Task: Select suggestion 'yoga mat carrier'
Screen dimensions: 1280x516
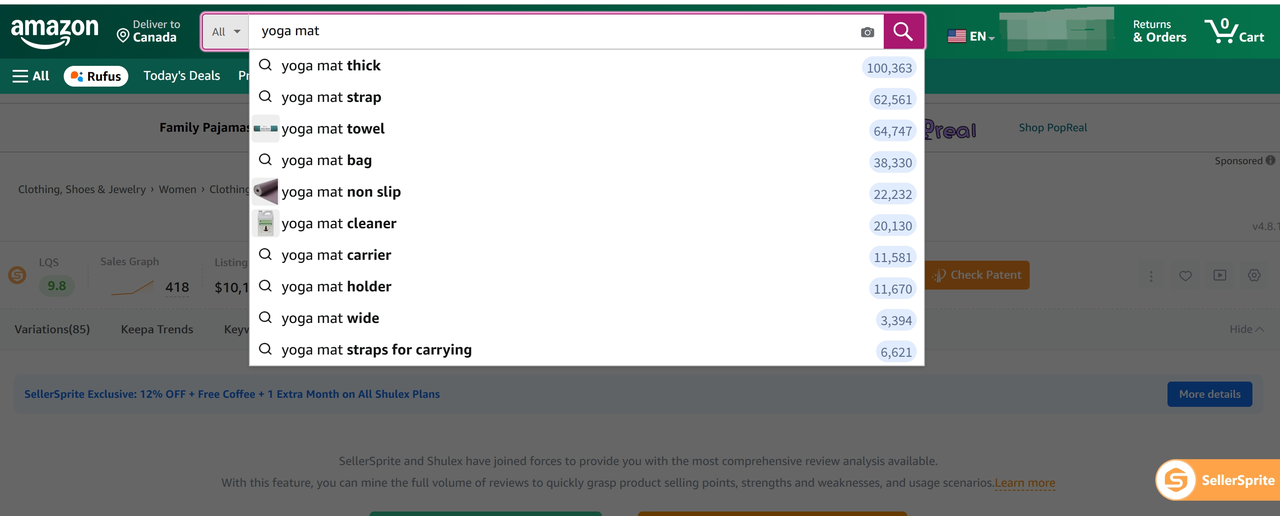Action: 586,255
